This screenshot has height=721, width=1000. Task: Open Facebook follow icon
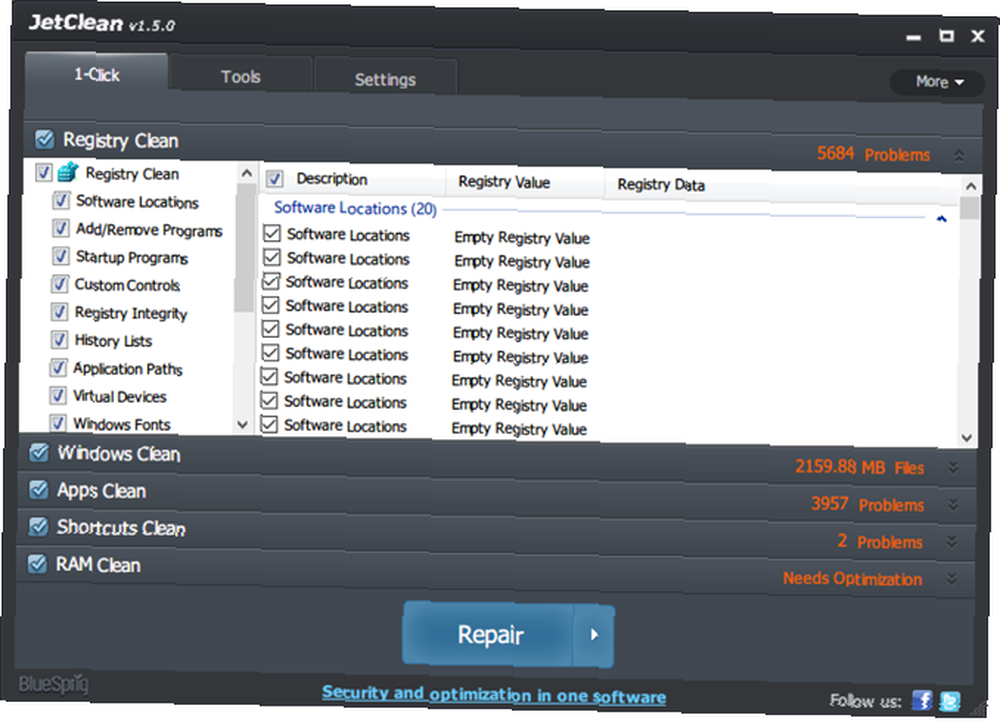coord(922,700)
